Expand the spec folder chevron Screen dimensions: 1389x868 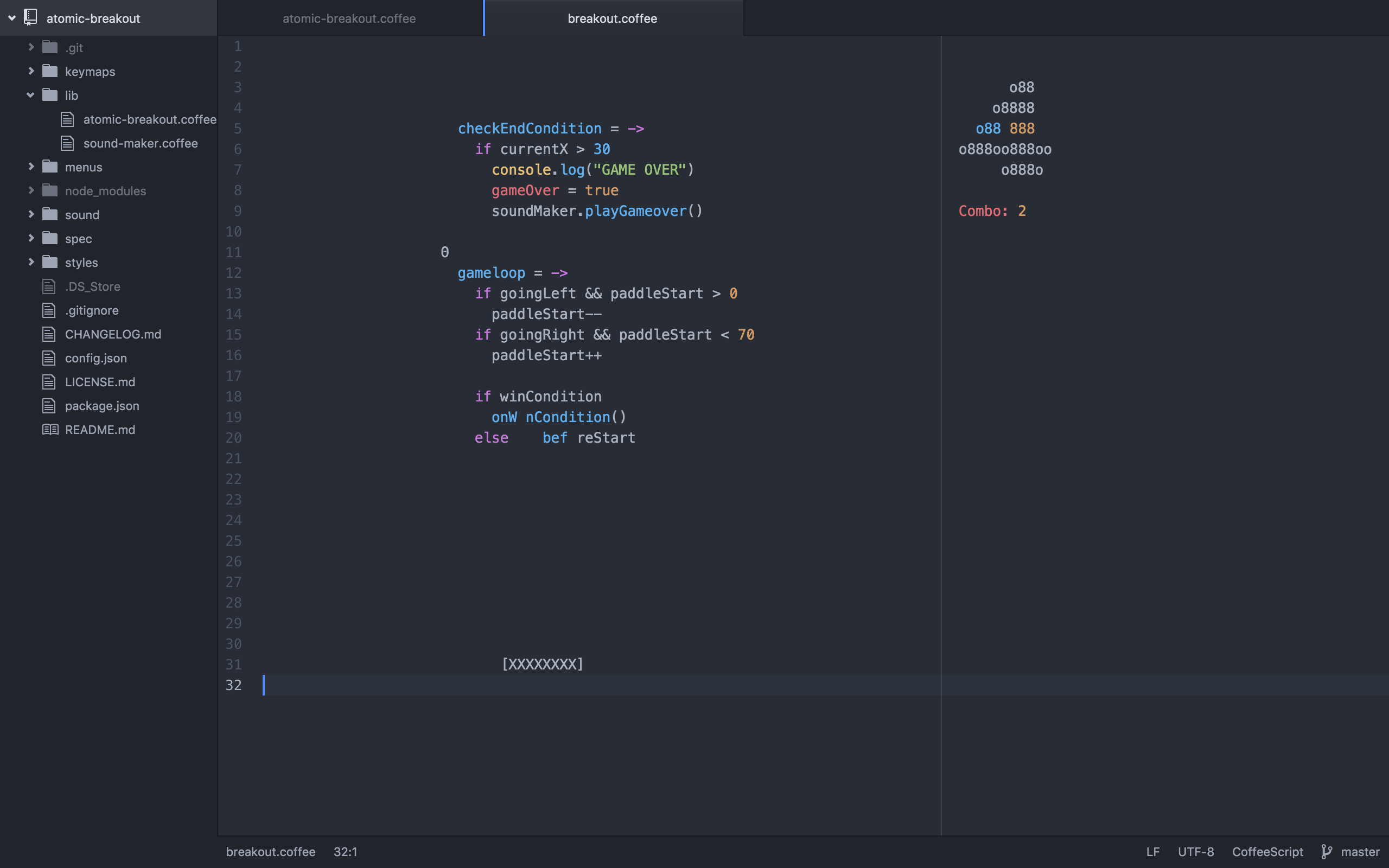click(31, 238)
